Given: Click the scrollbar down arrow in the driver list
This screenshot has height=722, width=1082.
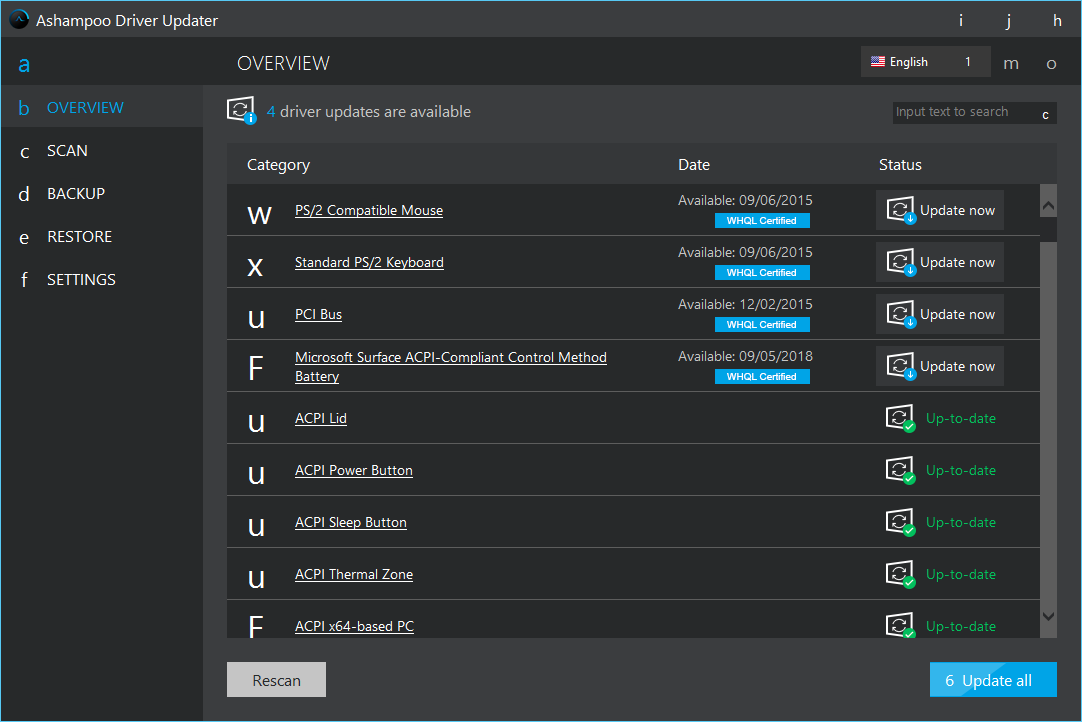Looking at the screenshot, I should (1048, 616).
